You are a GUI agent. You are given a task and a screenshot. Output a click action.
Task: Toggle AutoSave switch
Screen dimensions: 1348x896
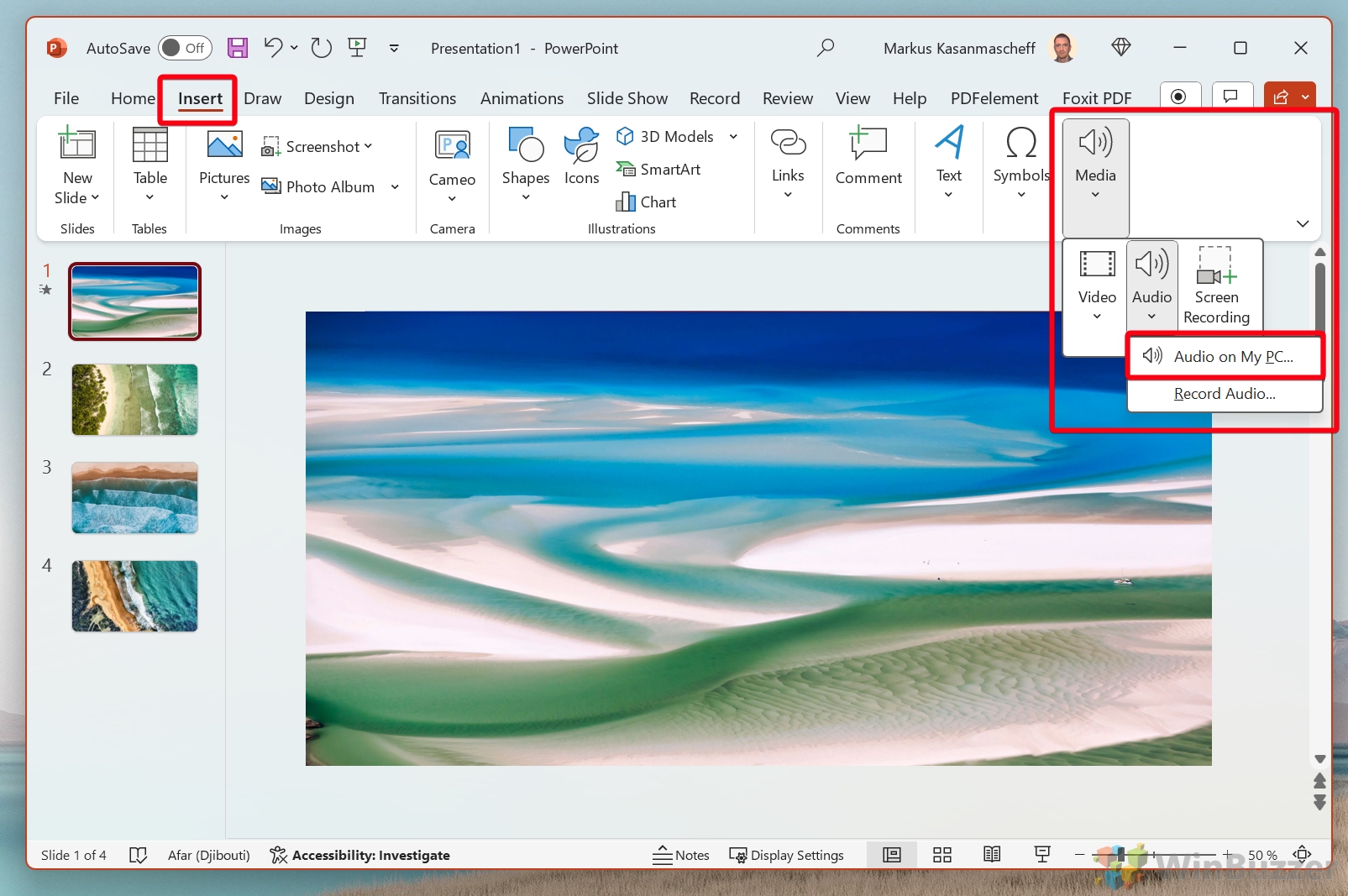click(185, 48)
